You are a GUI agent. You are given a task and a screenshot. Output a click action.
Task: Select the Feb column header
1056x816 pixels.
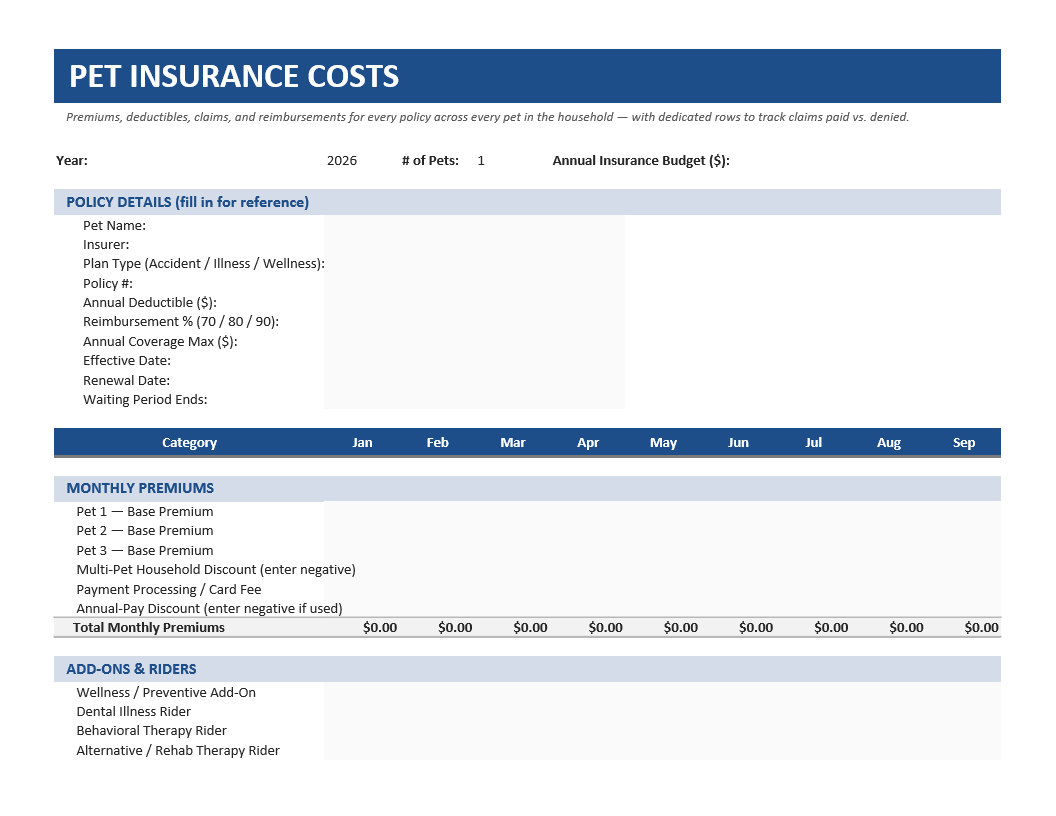437,442
